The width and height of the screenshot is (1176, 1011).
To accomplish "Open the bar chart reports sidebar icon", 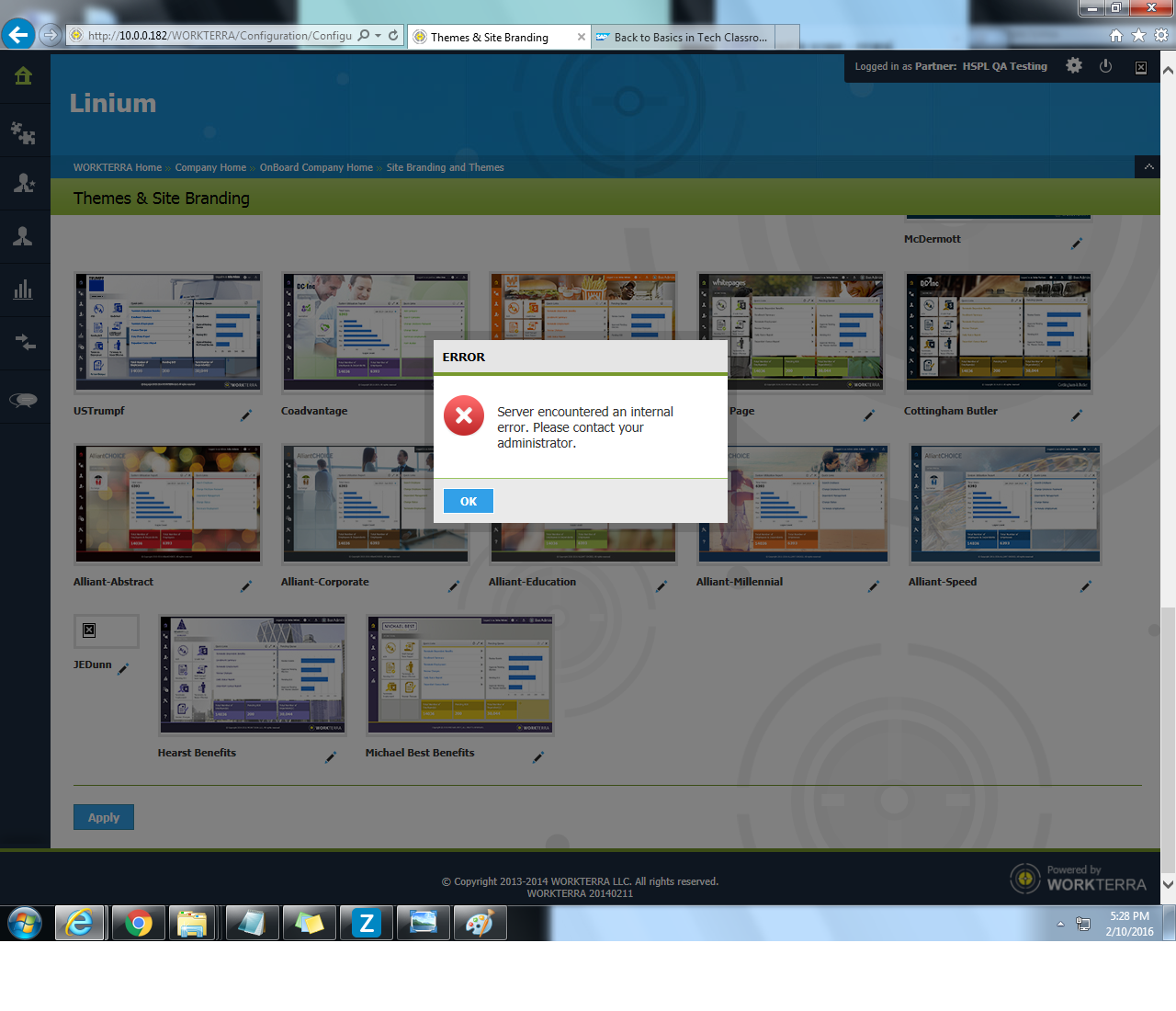I will click(24, 290).
